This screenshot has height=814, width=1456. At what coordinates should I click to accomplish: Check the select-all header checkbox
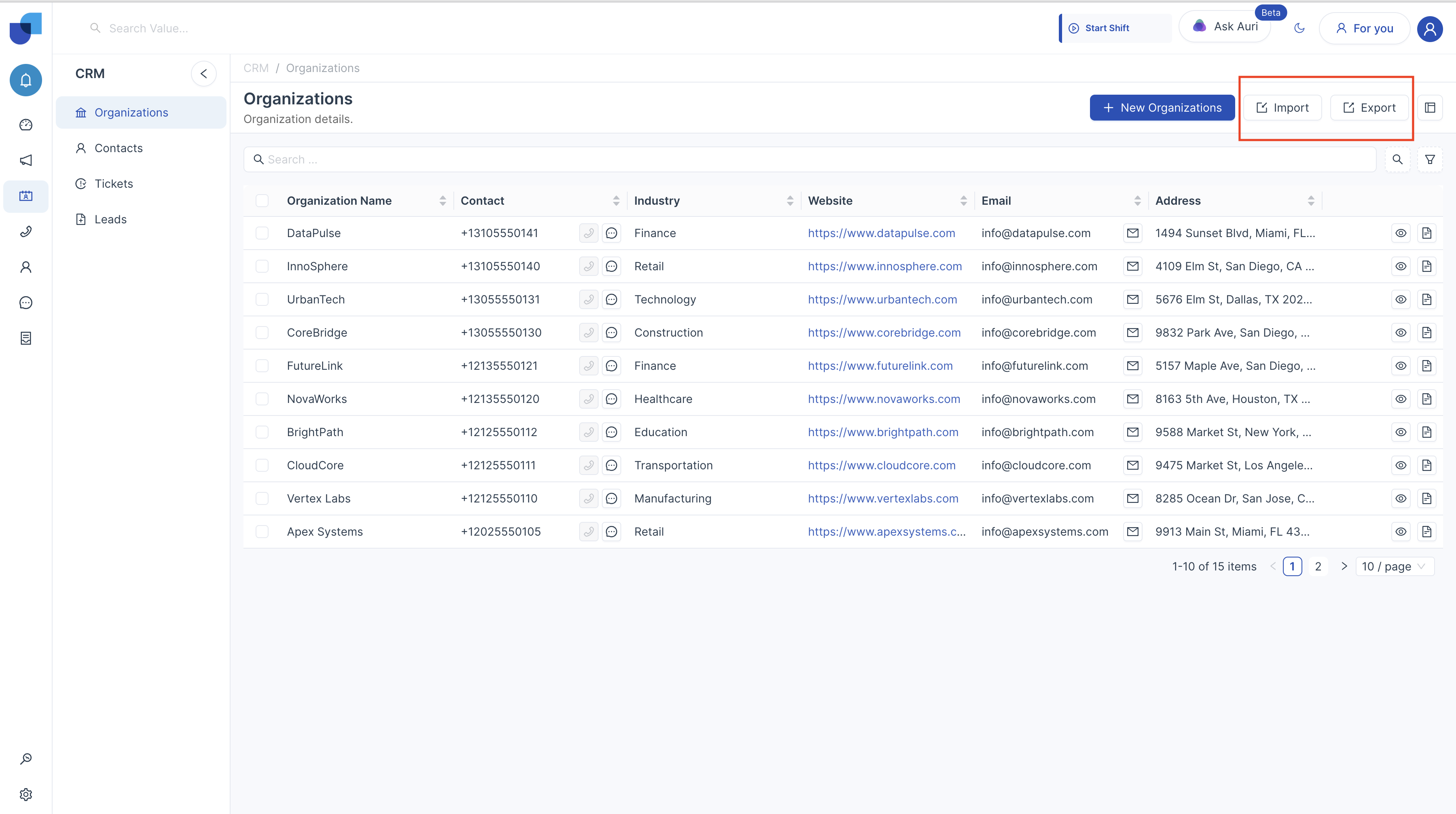(x=262, y=201)
